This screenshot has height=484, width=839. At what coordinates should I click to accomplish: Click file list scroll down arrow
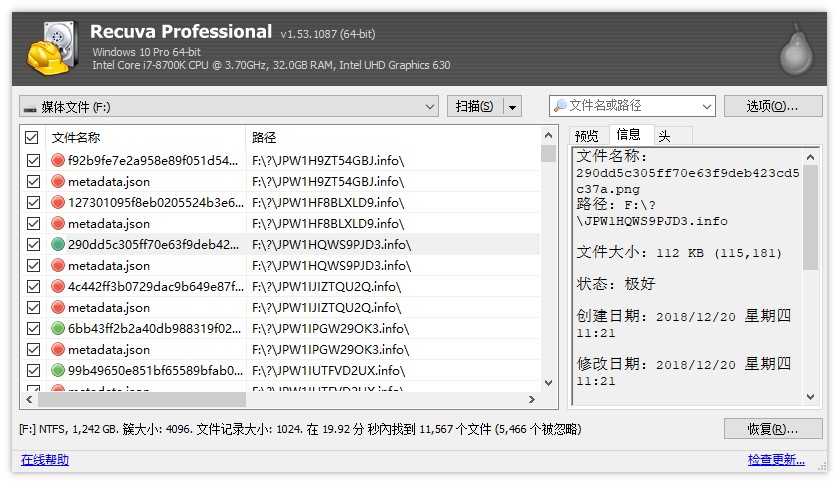(x=548, y=382)
